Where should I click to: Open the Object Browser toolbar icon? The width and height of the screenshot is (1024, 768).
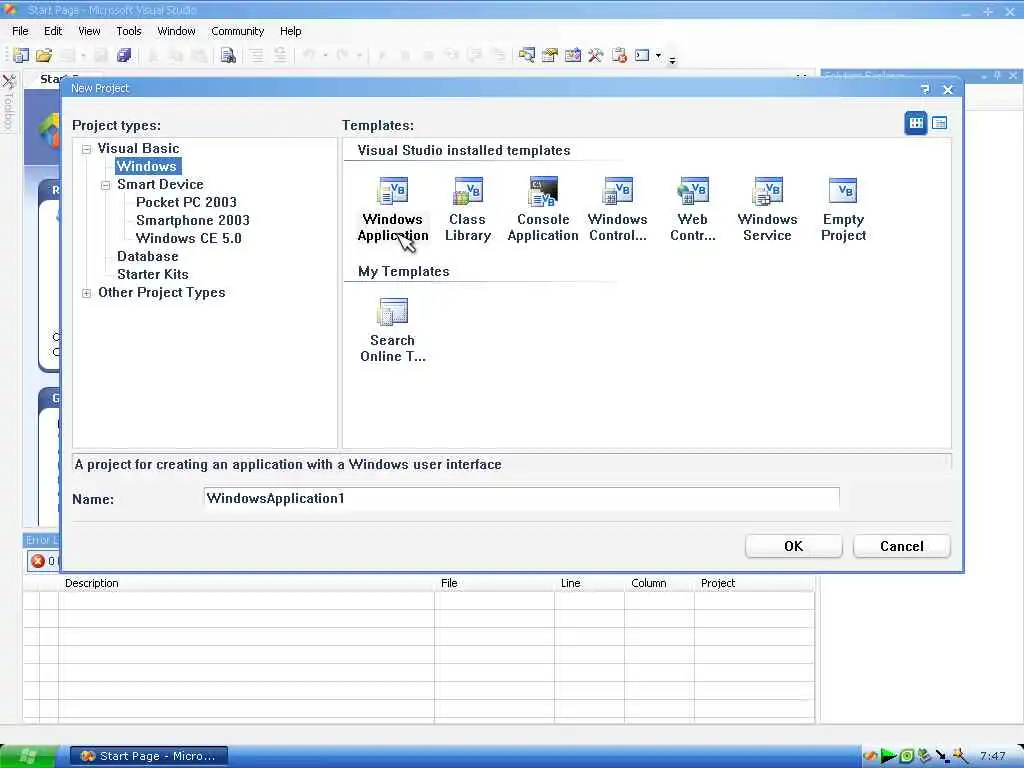[x=573, y=56]
